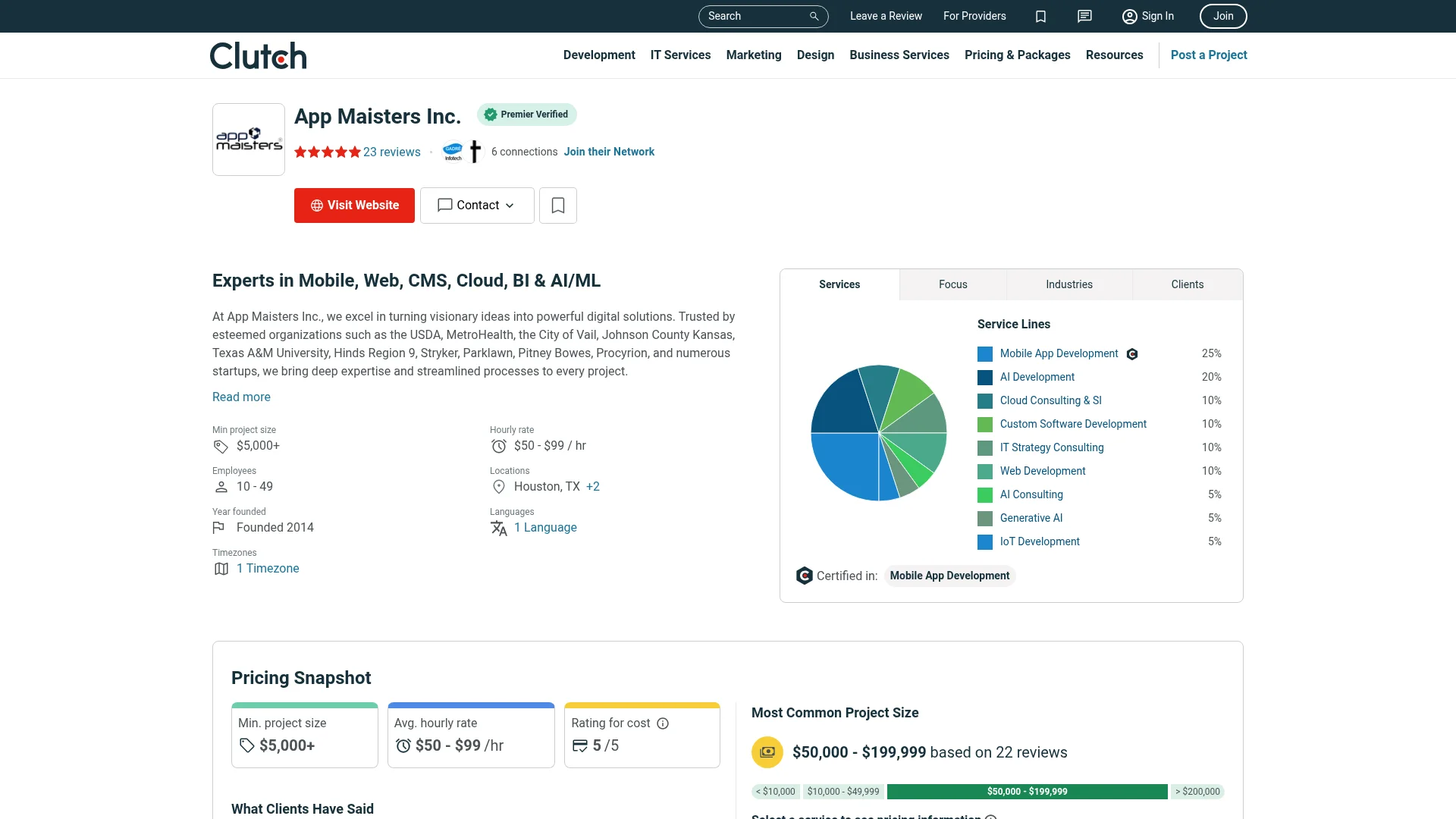The image size is (1456, 819).
Task: Click the Certified in Clutch badge icon
Action: click(x=804, y=576)
